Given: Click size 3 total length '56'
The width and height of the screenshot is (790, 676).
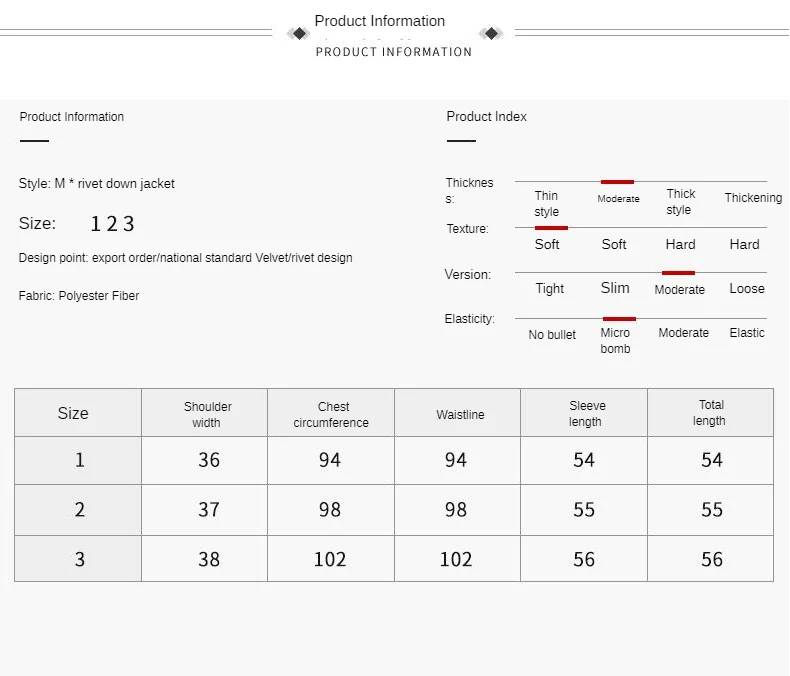Looking at the screenshot, I should tap(710, 559).
